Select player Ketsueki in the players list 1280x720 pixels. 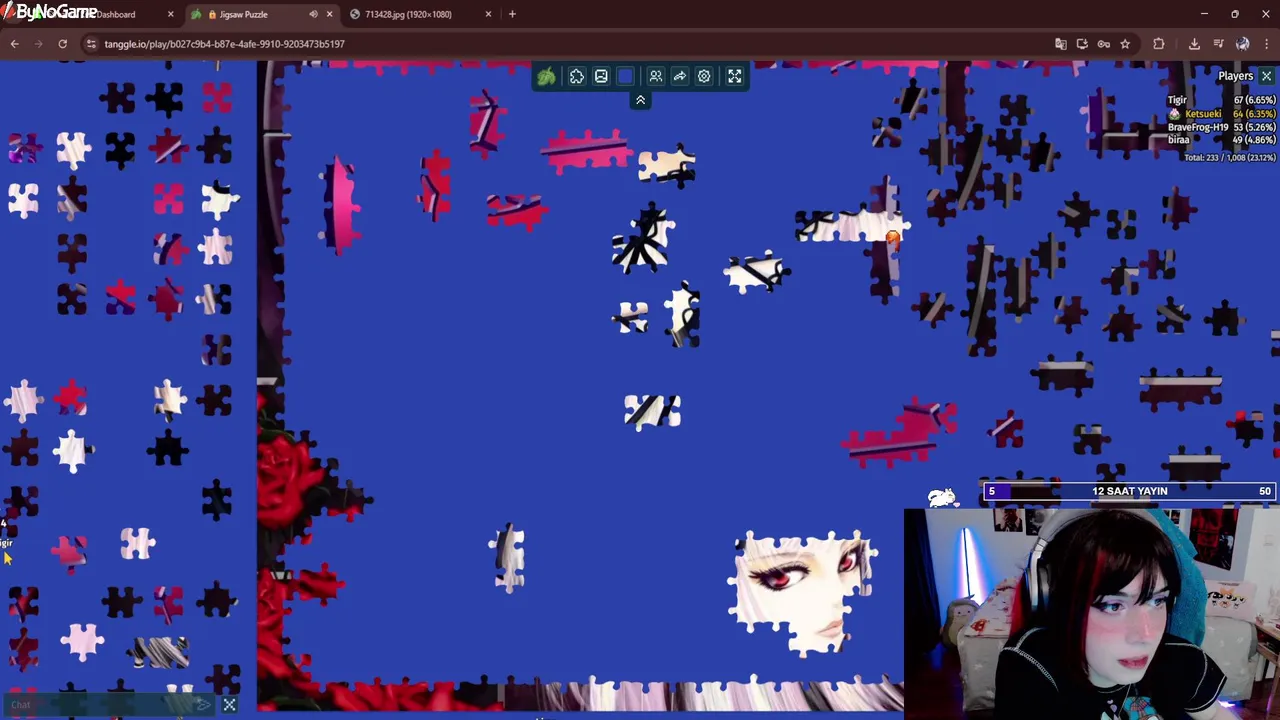(1203, 114)
